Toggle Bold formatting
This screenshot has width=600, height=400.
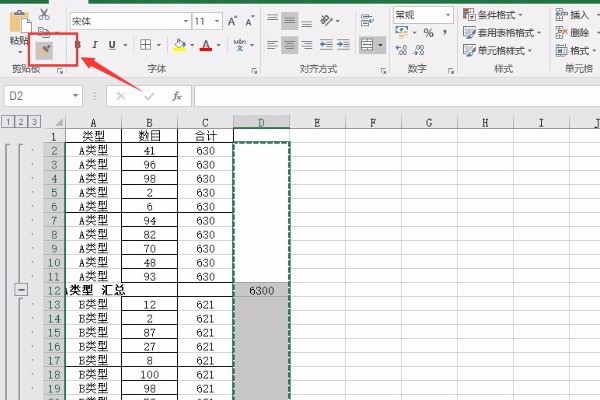(78, 45)
